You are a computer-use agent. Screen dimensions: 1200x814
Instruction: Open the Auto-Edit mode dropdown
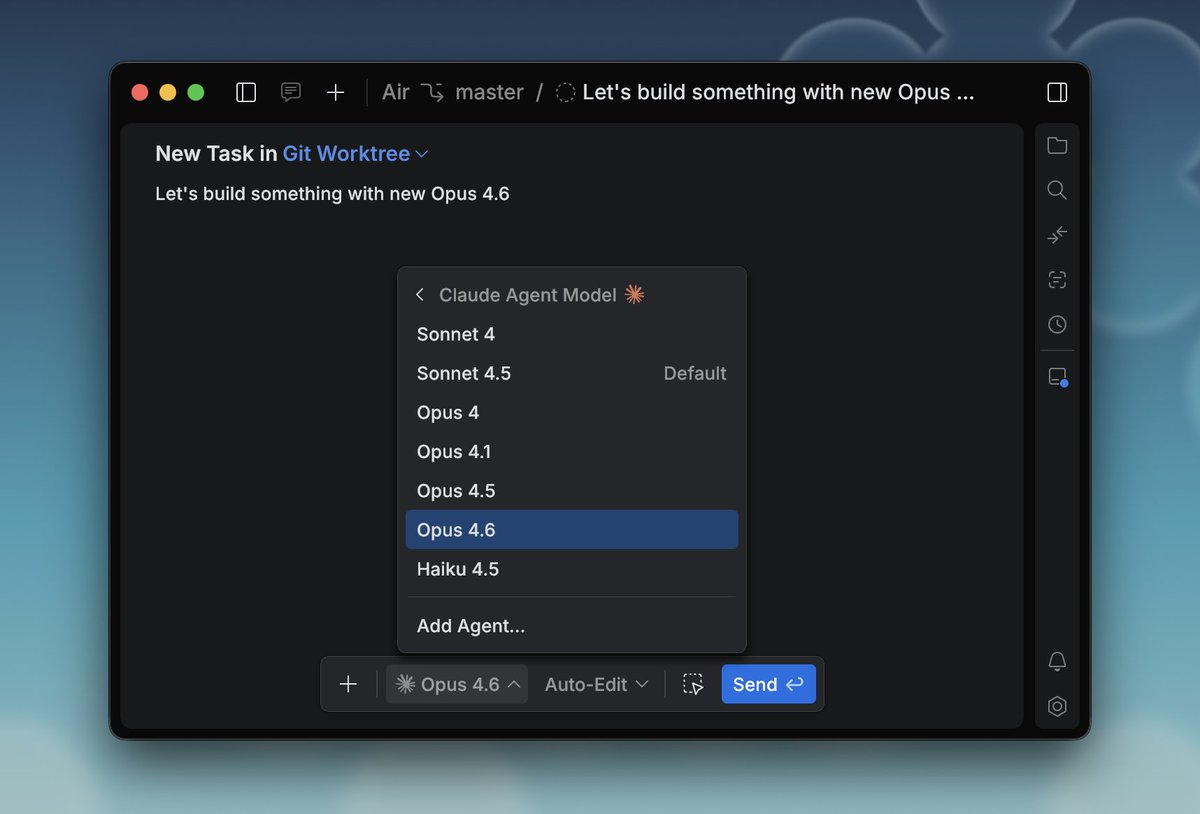(595, 684)
